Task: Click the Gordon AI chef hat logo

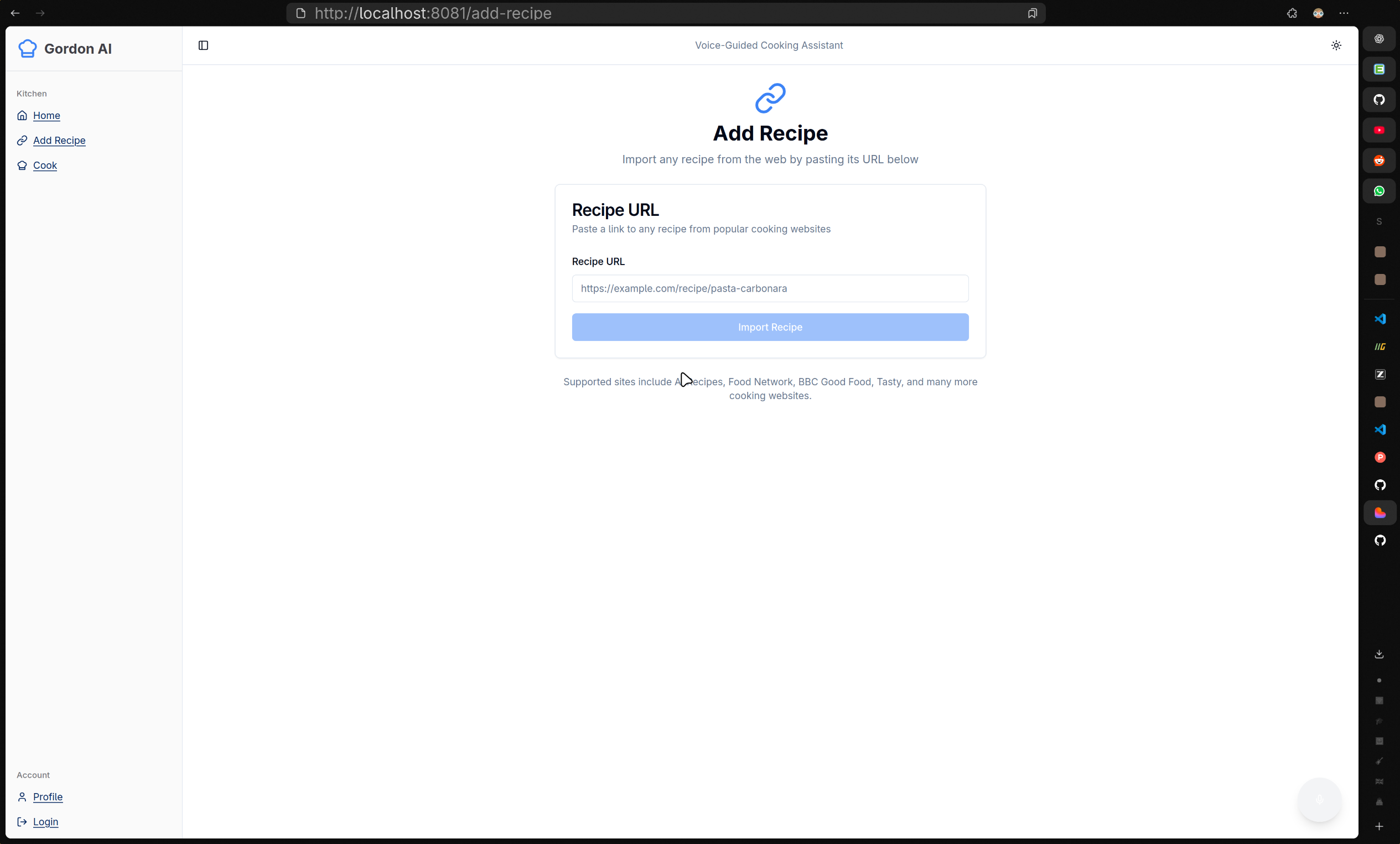Action: (x=27, y=49)
